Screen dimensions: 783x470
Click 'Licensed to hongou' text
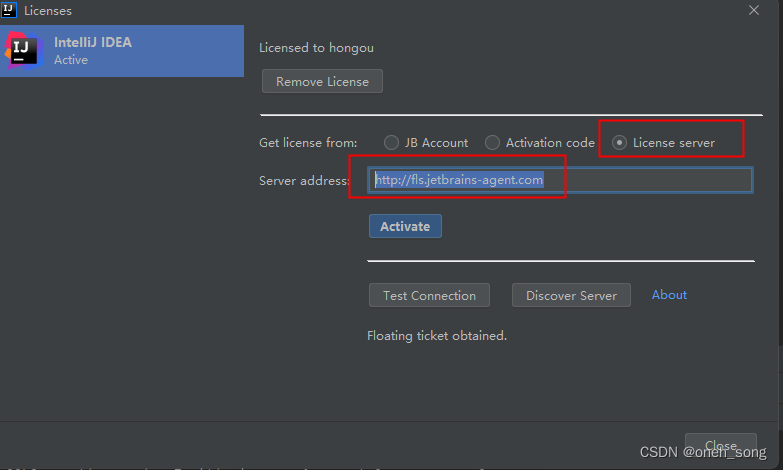click(316, 48)
